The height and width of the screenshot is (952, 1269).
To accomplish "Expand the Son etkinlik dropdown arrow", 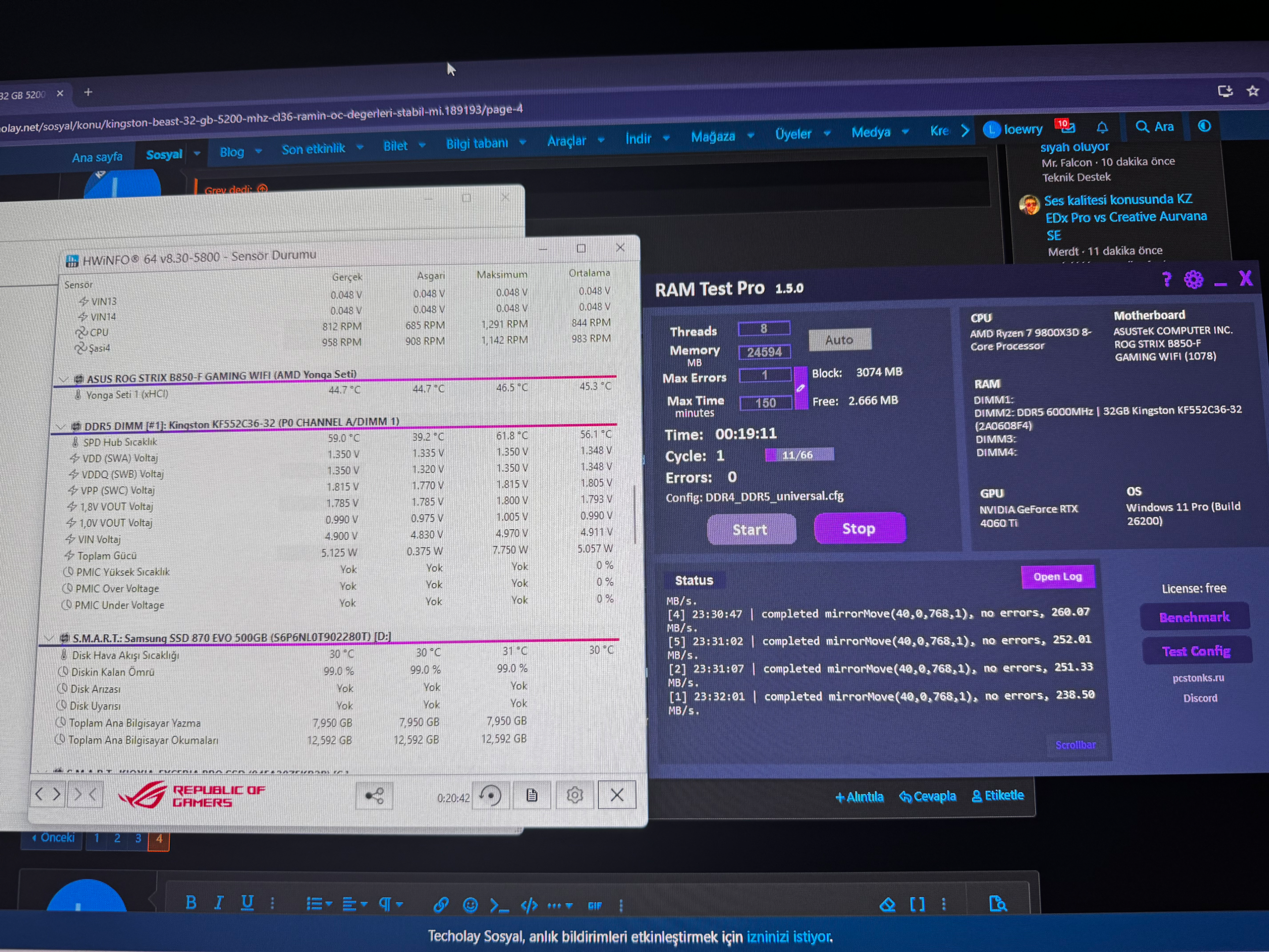I will tap(360, 147).
